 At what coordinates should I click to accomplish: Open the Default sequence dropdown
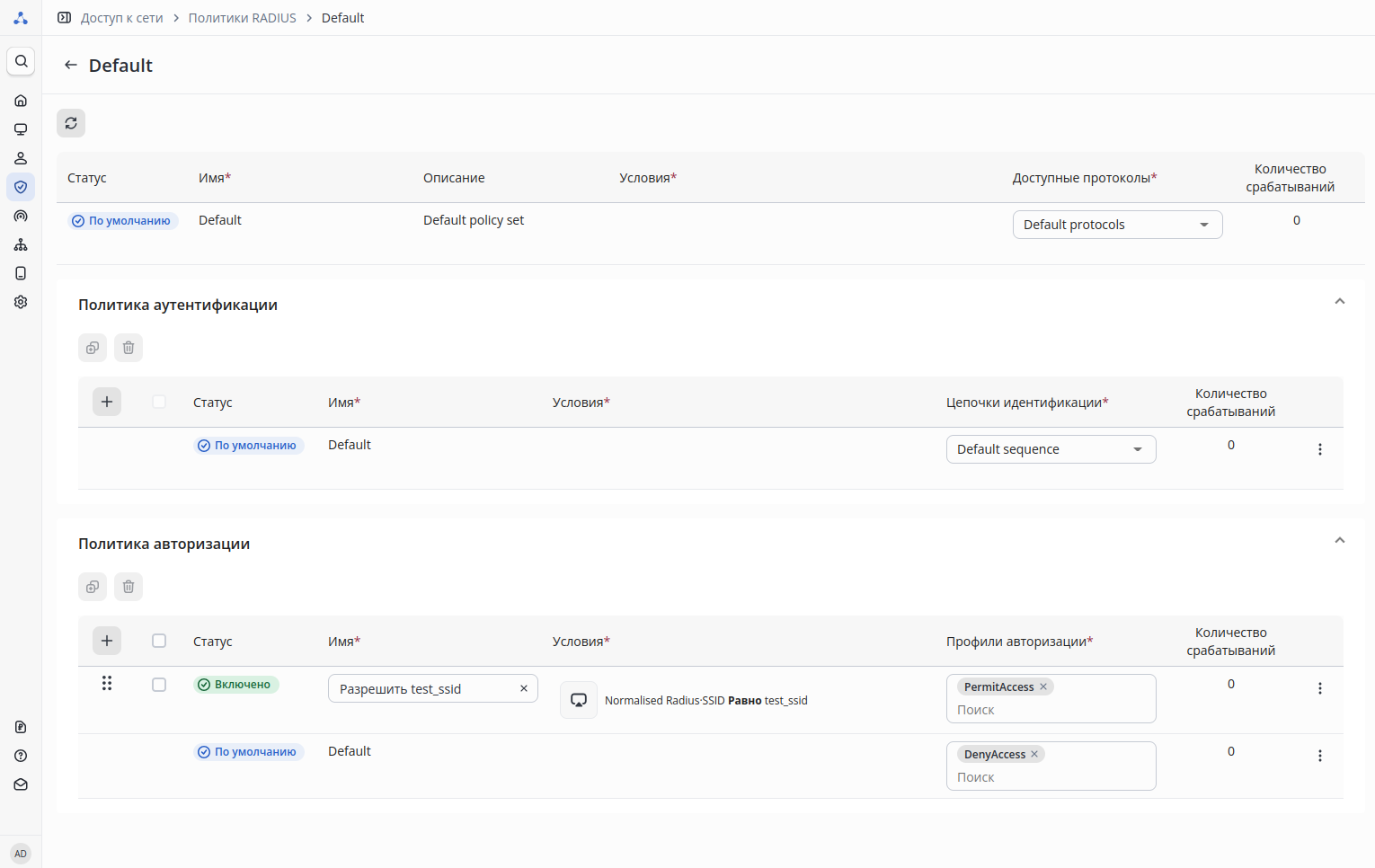tap(1051, 449)
